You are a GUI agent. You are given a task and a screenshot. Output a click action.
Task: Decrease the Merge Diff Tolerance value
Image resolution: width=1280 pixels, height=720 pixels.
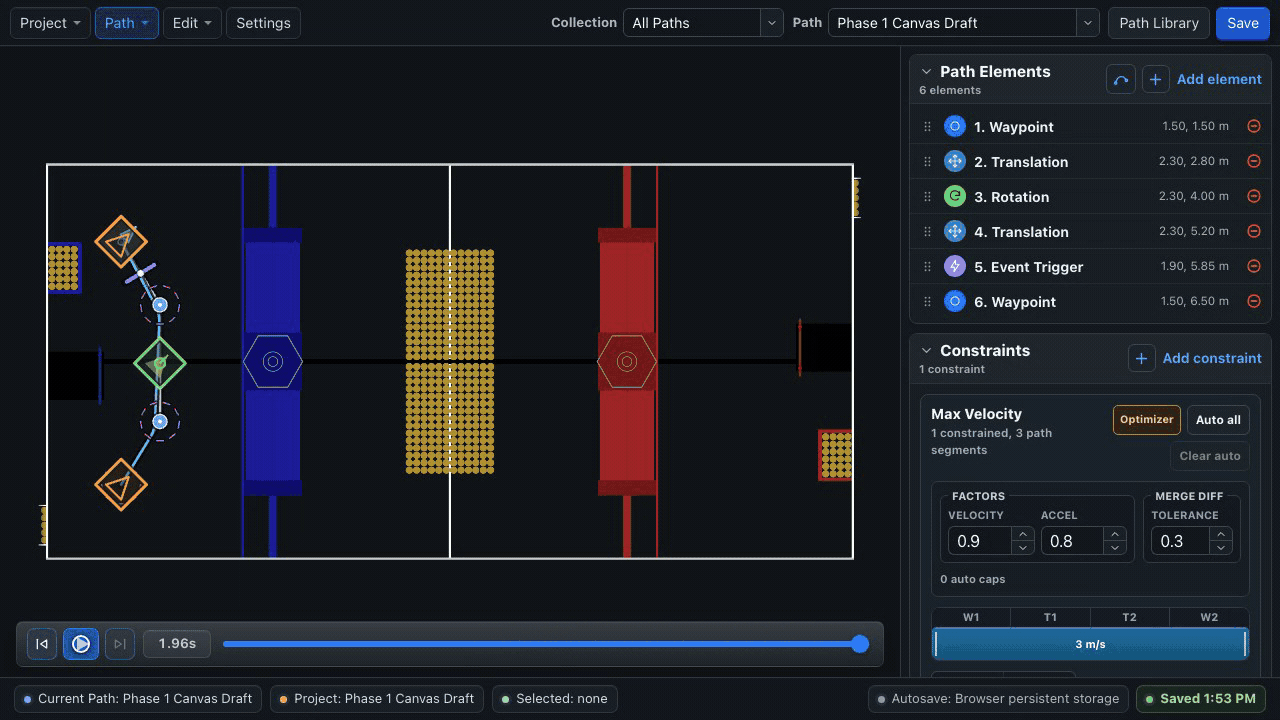click(x=1221, y=548)
